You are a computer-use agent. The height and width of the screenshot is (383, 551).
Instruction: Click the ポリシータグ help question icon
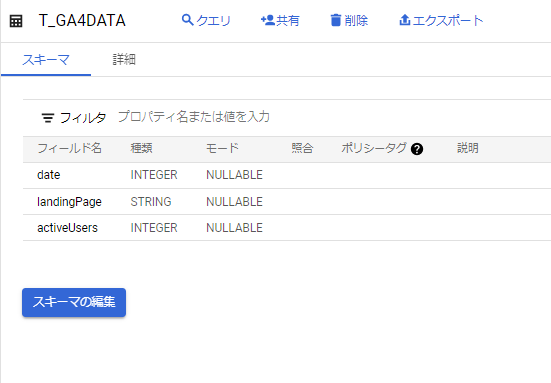417,149
